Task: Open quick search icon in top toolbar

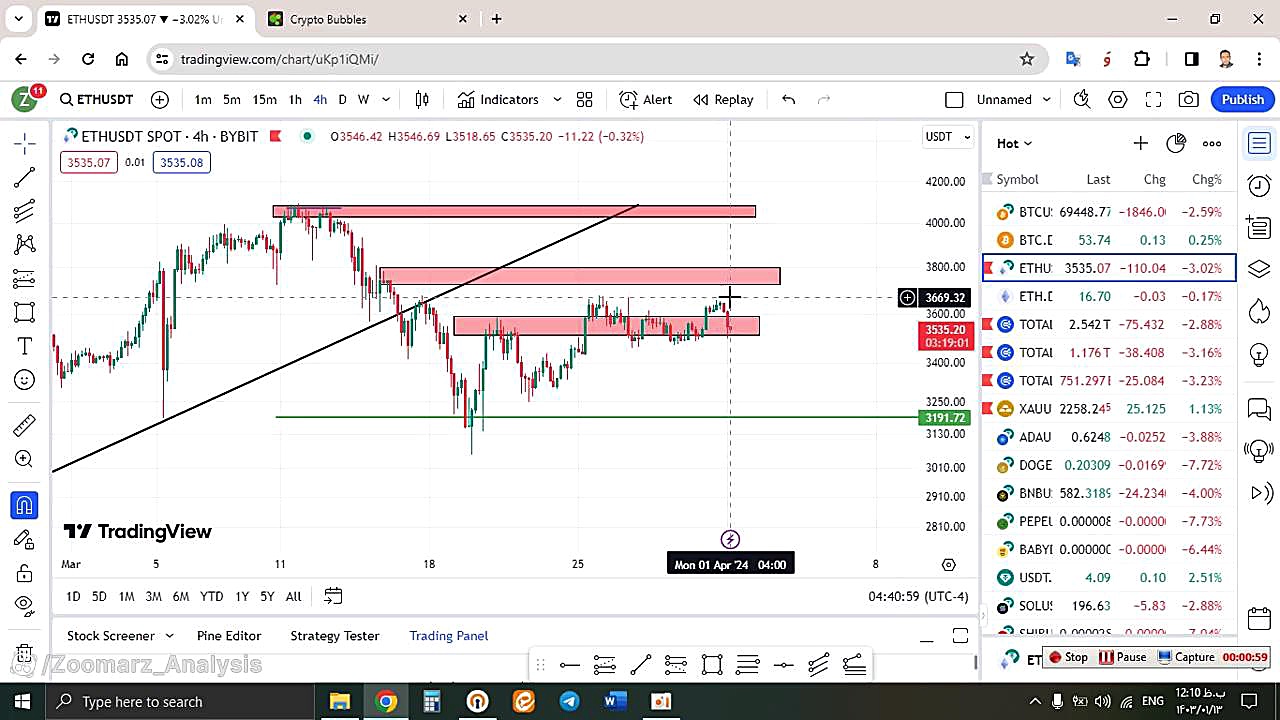Action: click(x=1081, y=99)
